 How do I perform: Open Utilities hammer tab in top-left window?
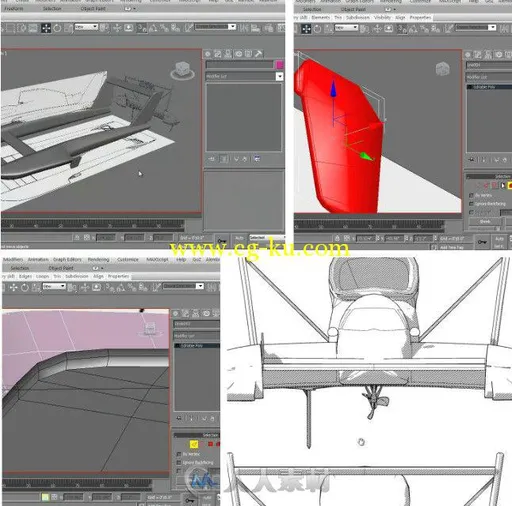[259, 54]
